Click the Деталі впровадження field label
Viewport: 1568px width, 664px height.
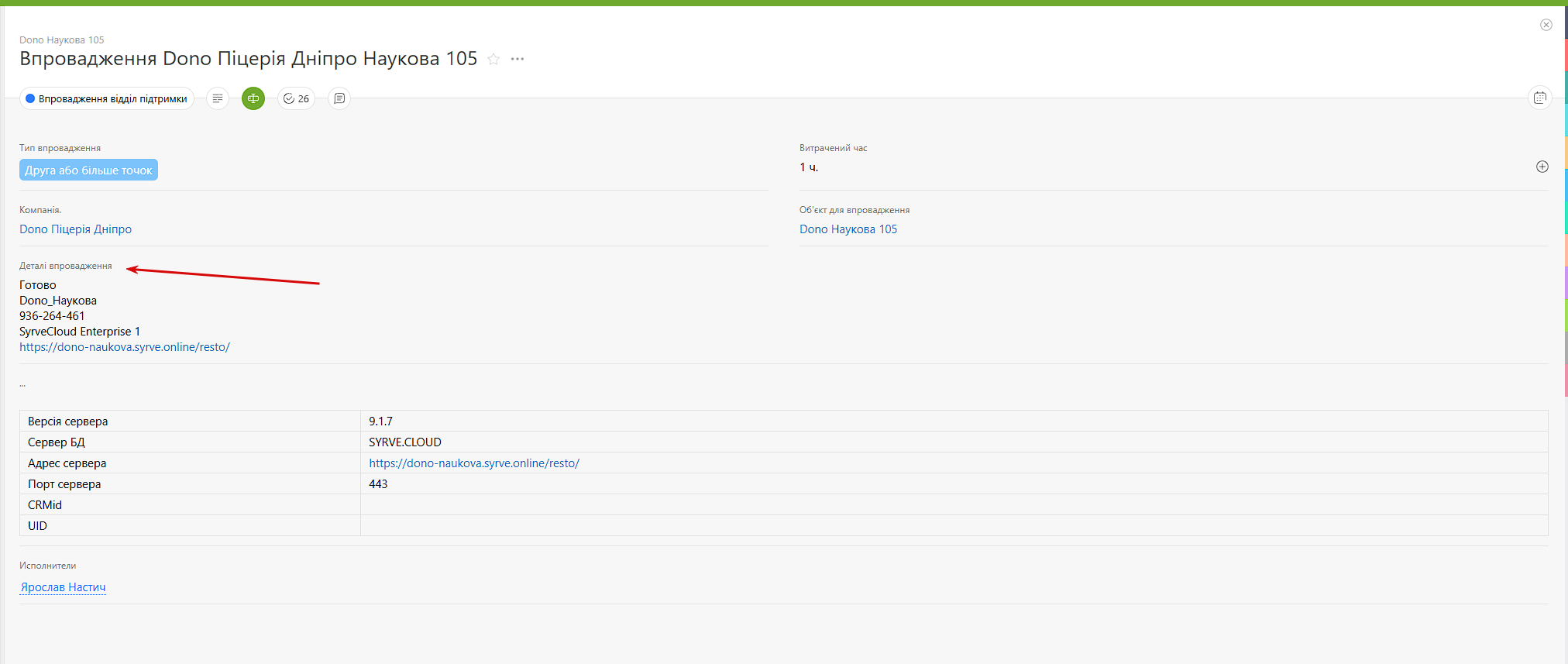tap(66, 266)
